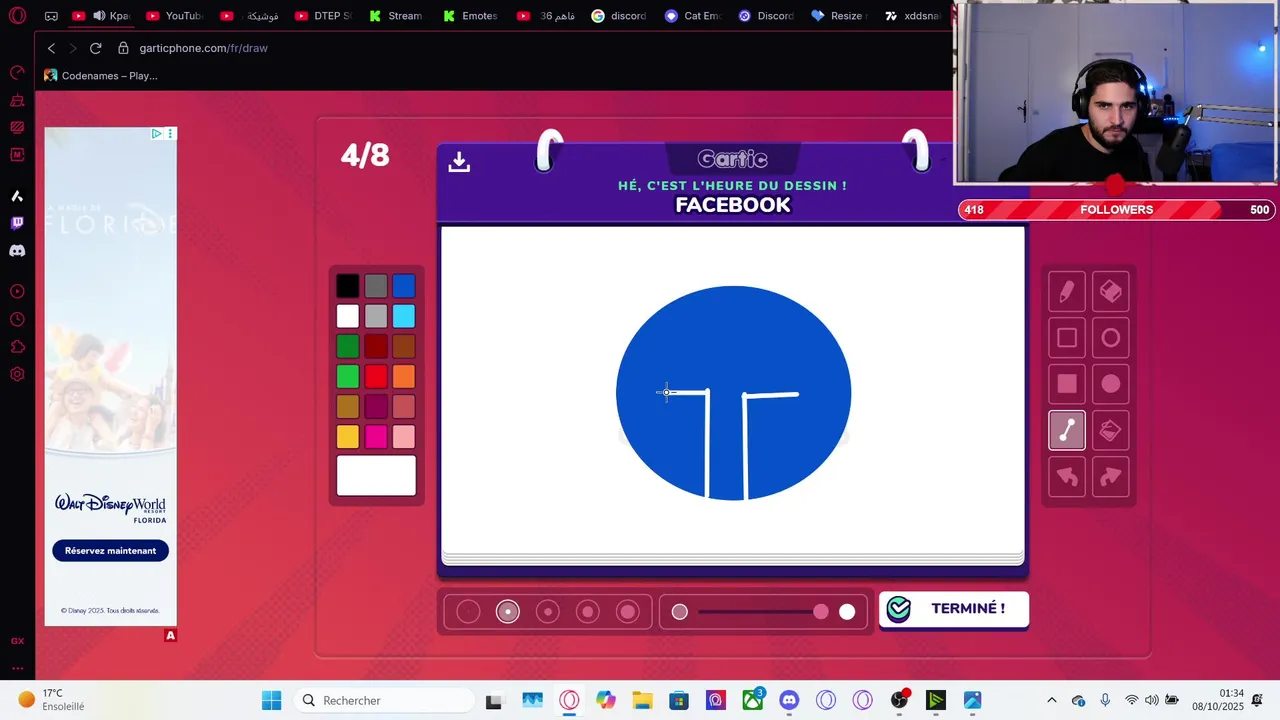The width and height of the screenshot is (1280, 720).
Task: Open Discord from the taskbar
Action: click(x=789, y=700)
